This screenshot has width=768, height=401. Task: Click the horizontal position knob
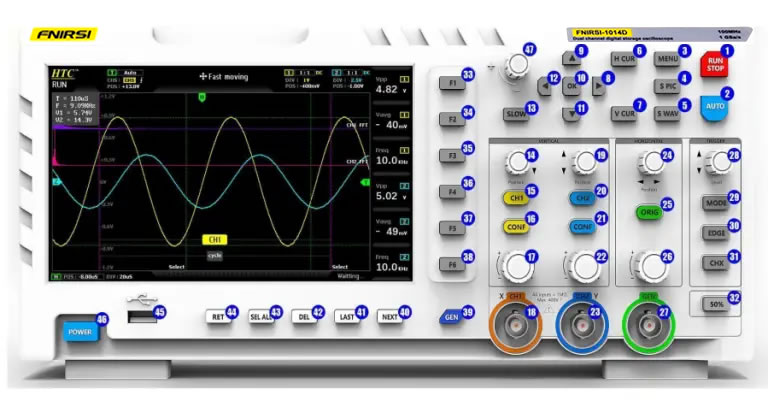[x=651, y=162]
